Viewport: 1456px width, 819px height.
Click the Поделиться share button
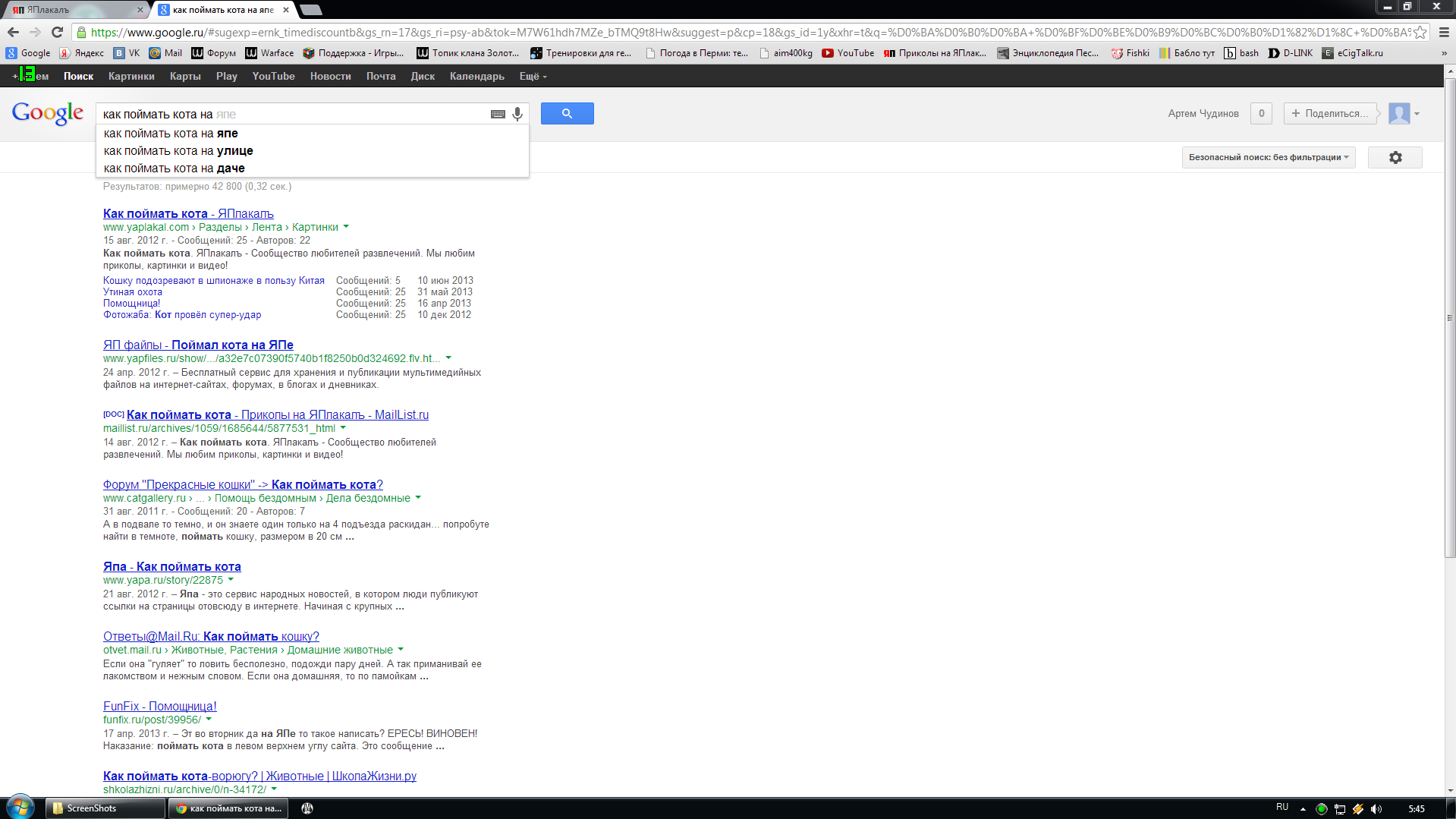click(x=1330, y=114)
